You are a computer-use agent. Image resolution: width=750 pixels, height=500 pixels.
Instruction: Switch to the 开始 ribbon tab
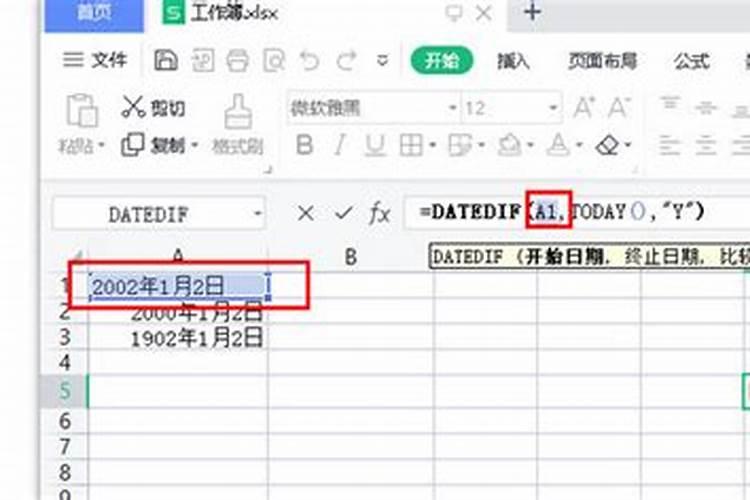click(x=442, y=61)
